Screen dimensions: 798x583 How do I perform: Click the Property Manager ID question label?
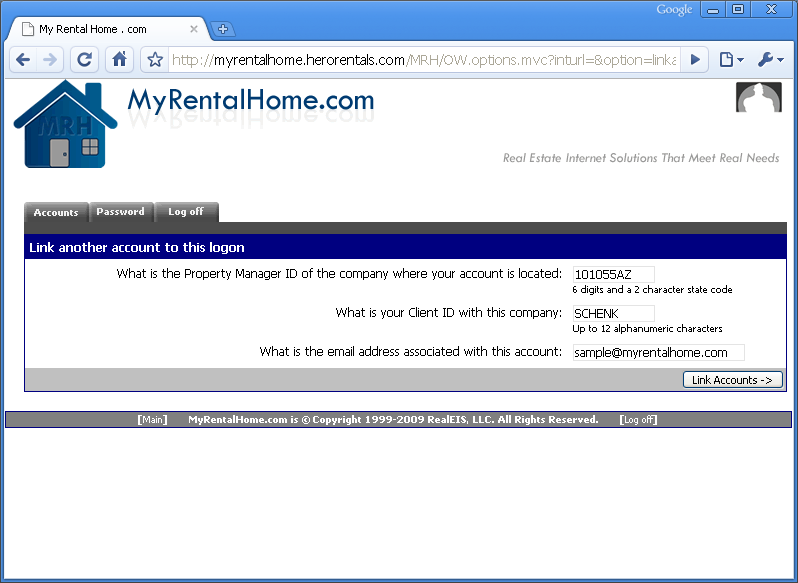point(339,274)
